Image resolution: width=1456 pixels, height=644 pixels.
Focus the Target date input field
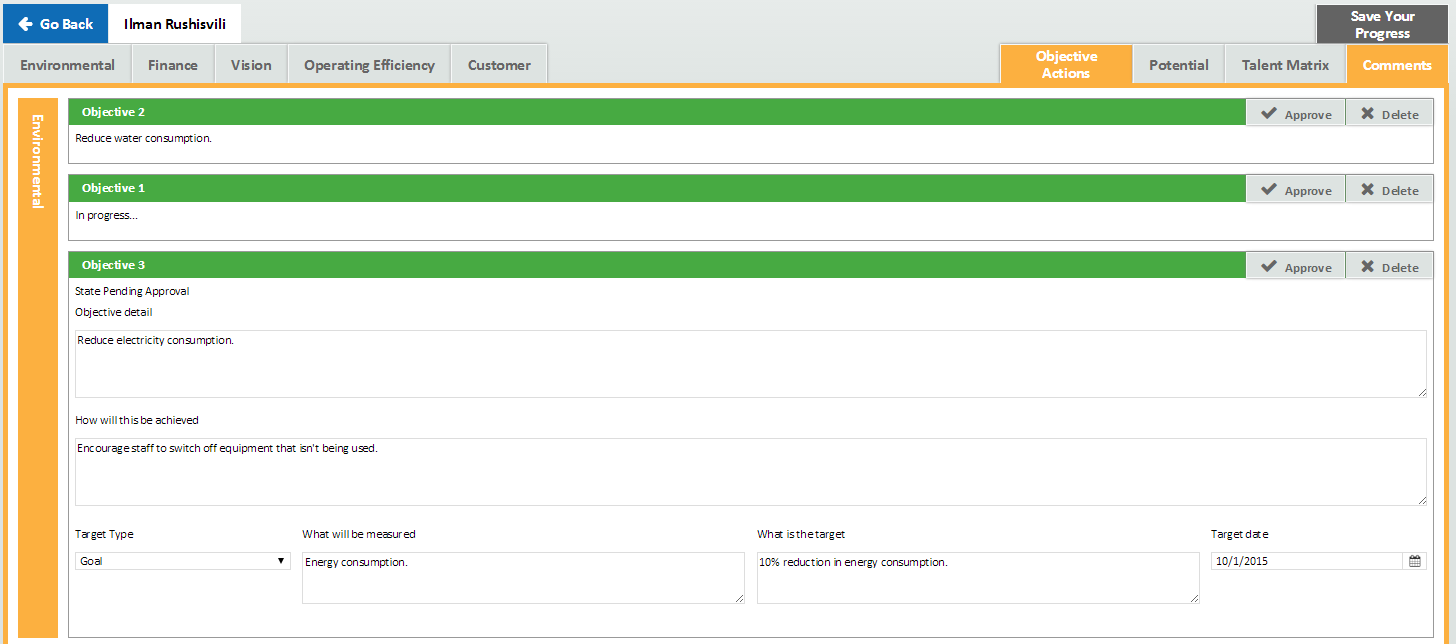[x=1305, y=561]
